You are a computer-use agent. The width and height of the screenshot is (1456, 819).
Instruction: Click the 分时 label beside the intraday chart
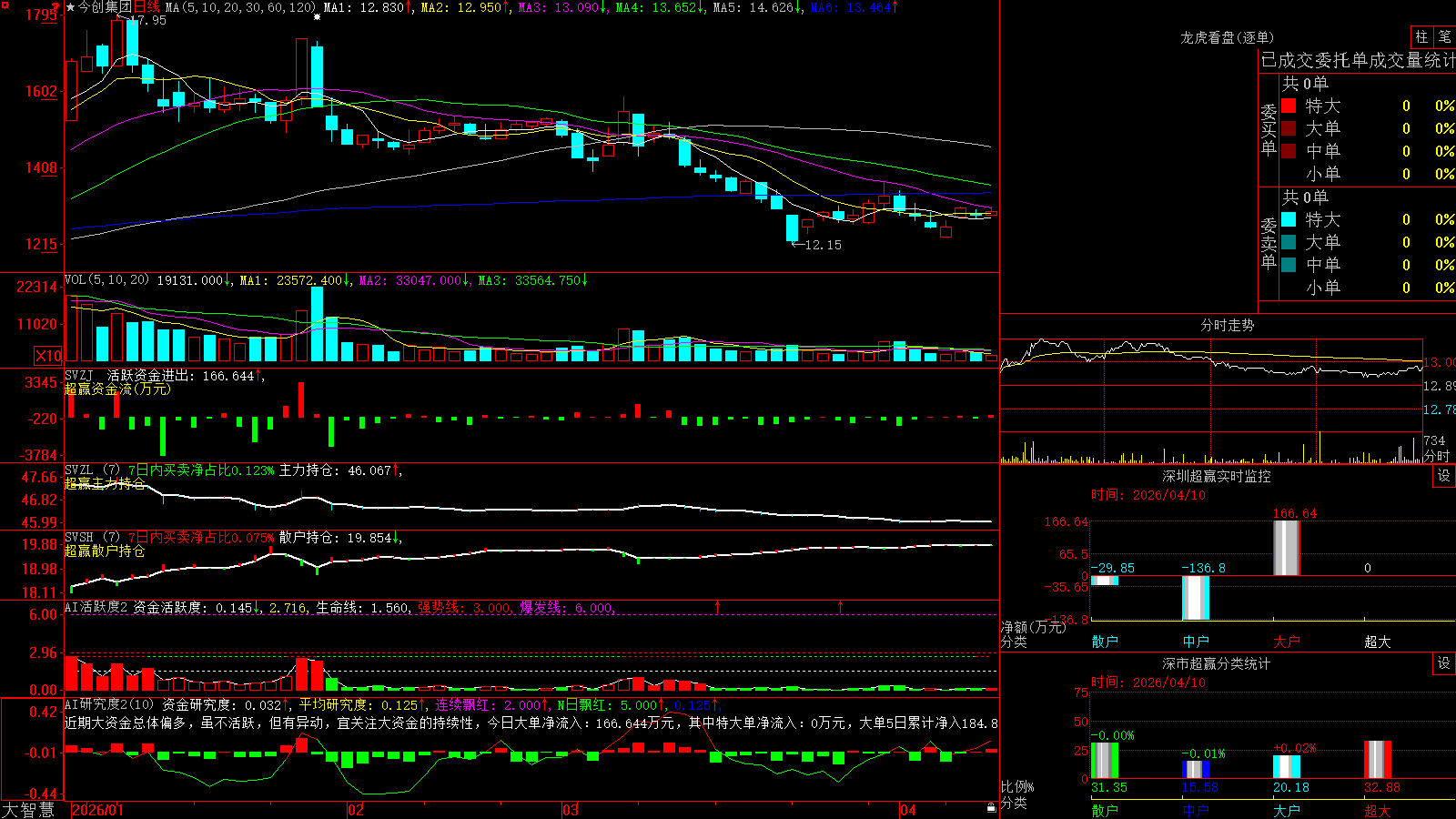[x=1437, y=456]
